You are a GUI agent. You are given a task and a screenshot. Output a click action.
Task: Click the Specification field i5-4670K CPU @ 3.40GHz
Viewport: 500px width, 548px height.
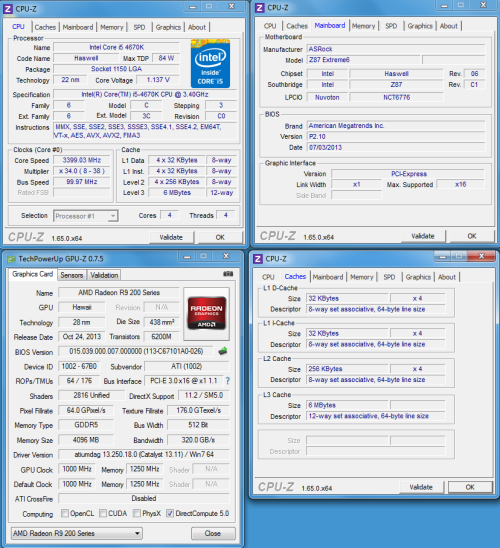click(145, 94)
